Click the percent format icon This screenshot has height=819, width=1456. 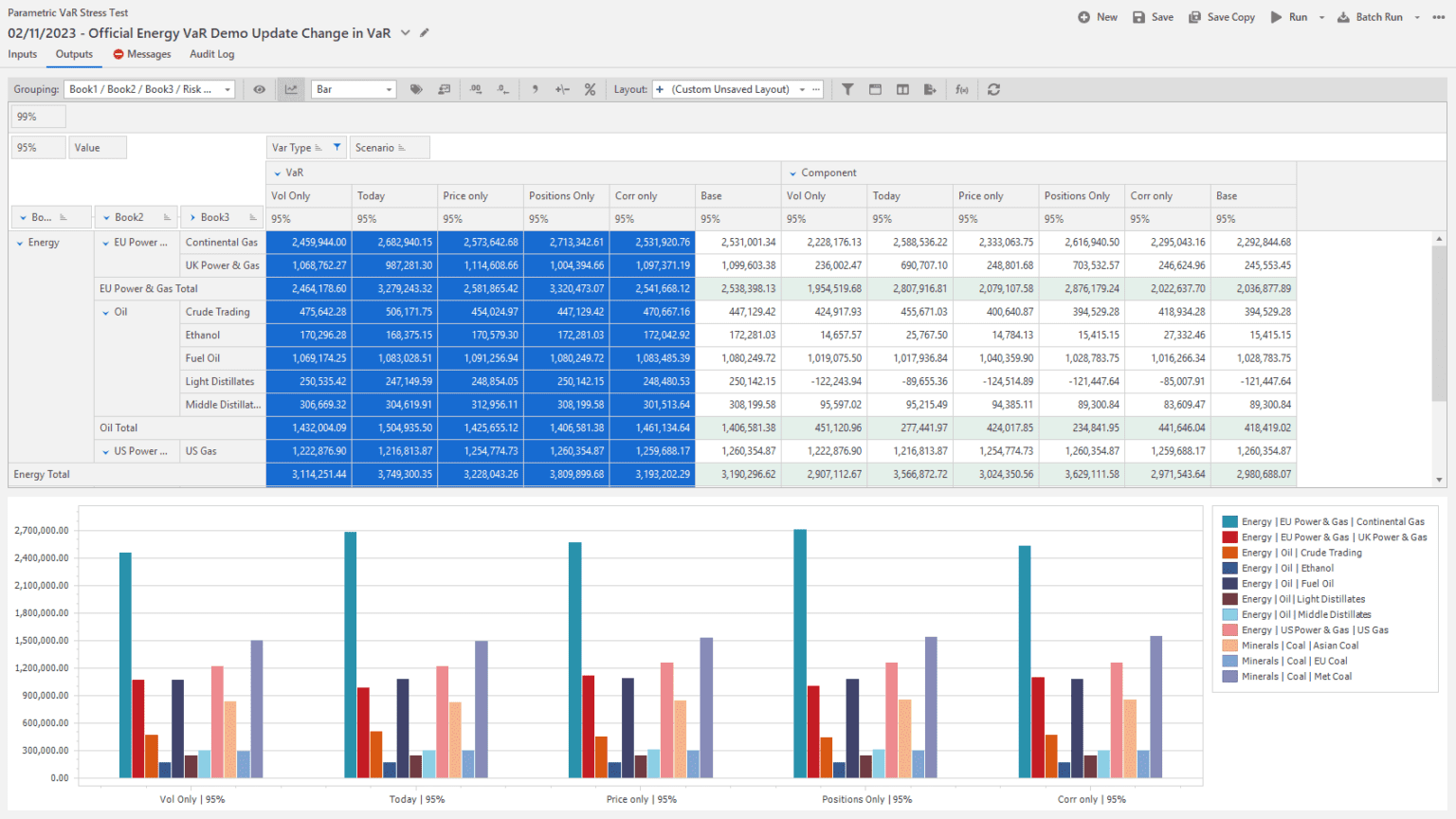pyautogui.click(x=590, y=89)
